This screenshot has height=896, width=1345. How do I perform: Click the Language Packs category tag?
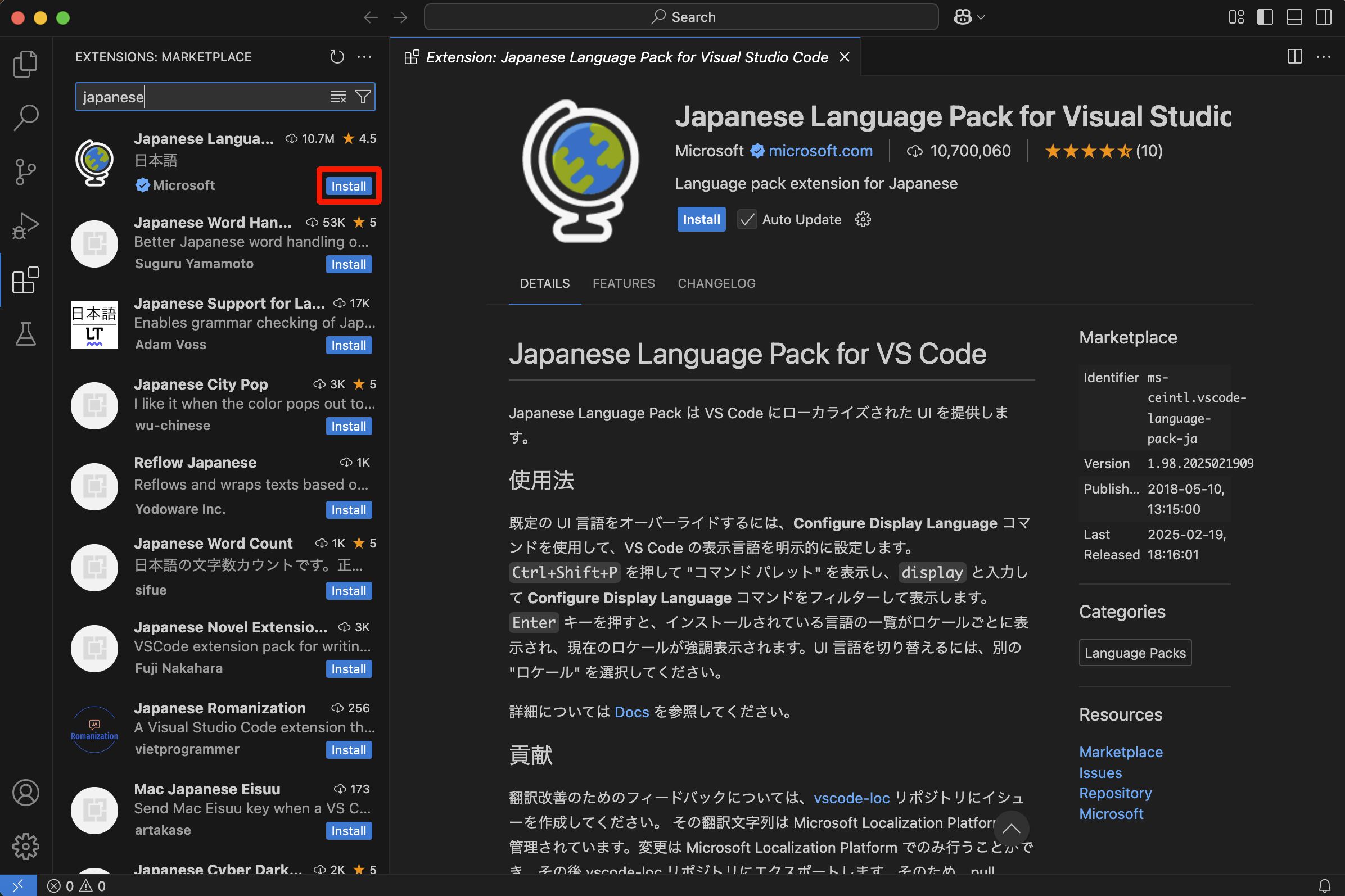[1135, 653]
